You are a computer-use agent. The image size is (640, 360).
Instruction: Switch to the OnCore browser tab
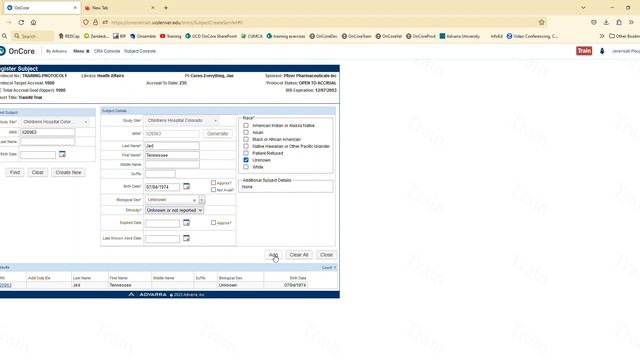point(41,8)
